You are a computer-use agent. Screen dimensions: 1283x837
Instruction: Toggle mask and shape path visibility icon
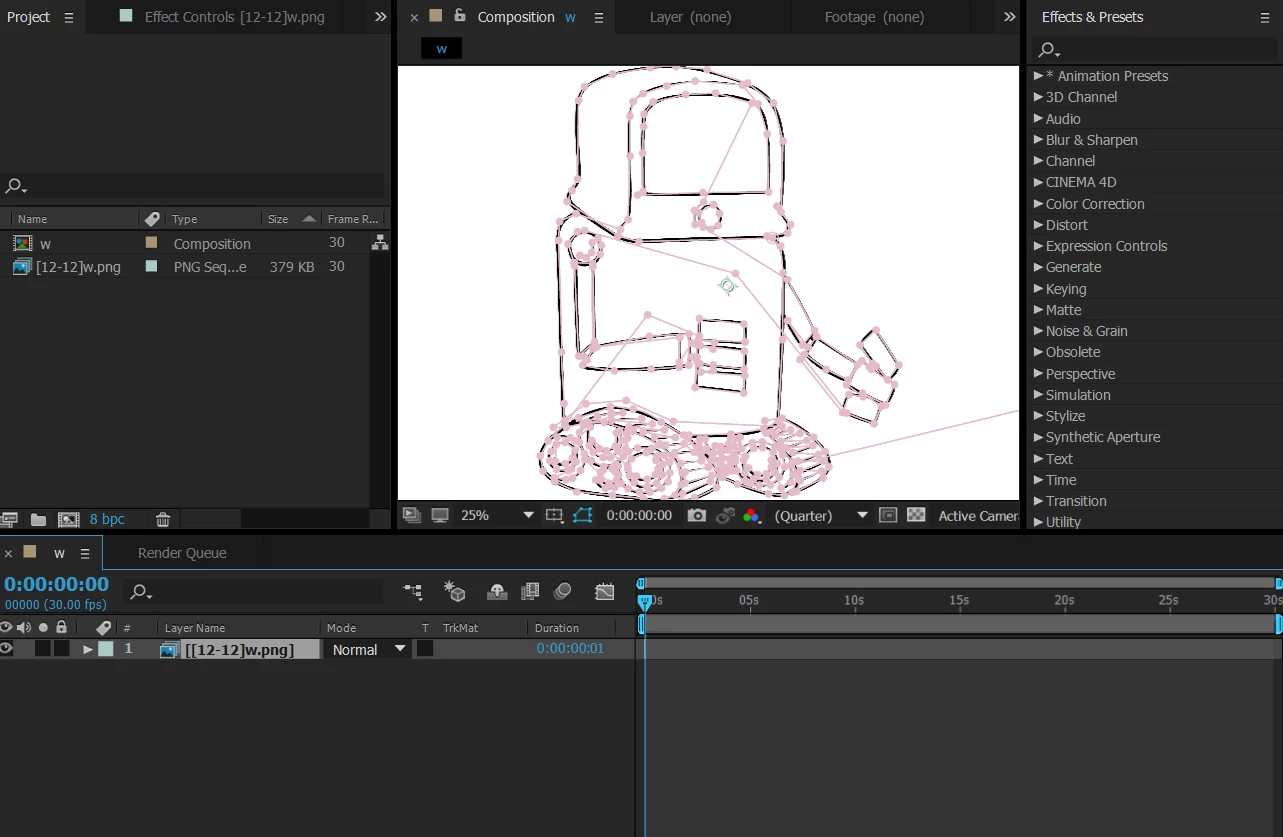583,515
